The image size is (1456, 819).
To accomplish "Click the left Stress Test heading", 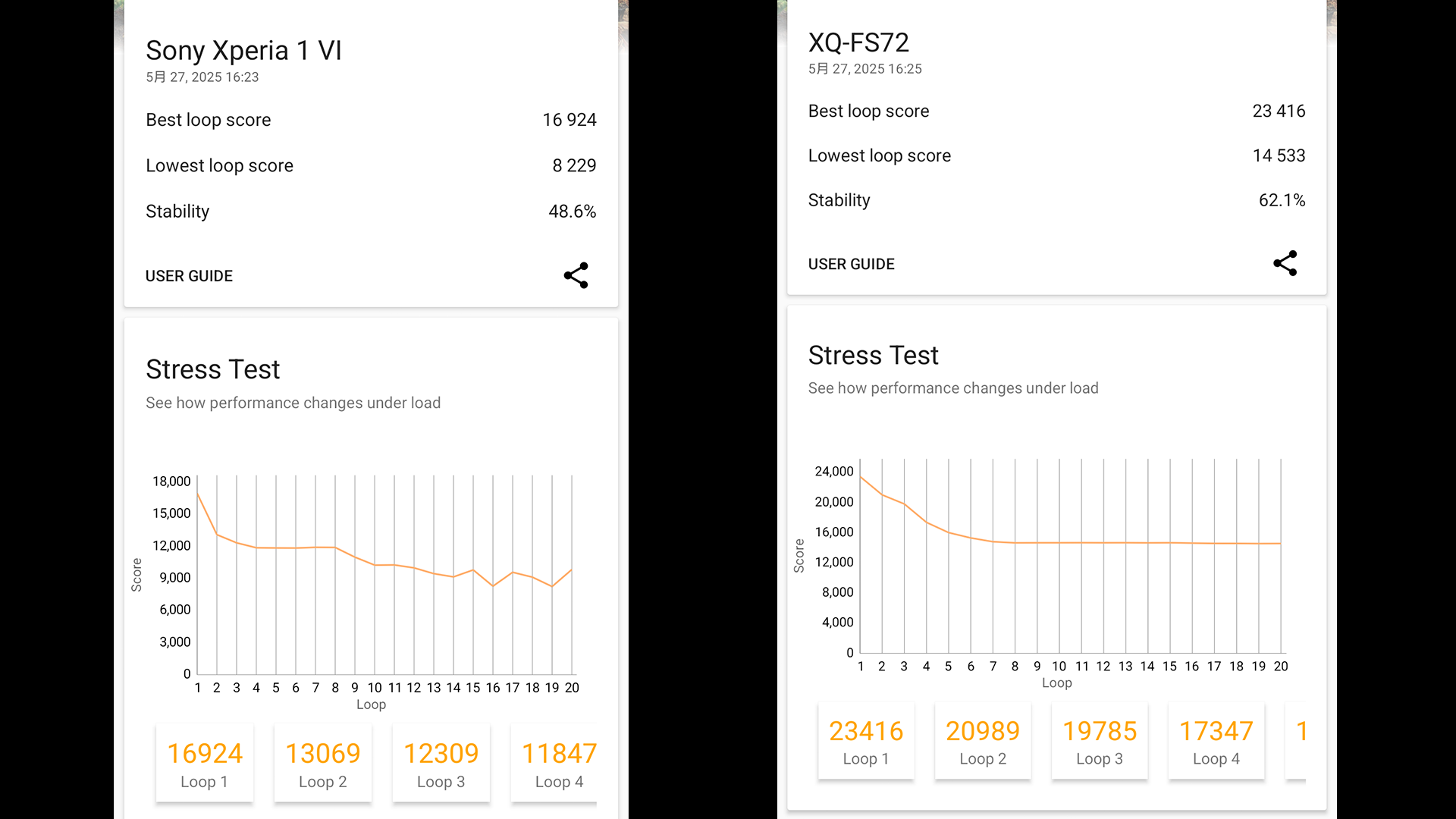I will (212, 369).
